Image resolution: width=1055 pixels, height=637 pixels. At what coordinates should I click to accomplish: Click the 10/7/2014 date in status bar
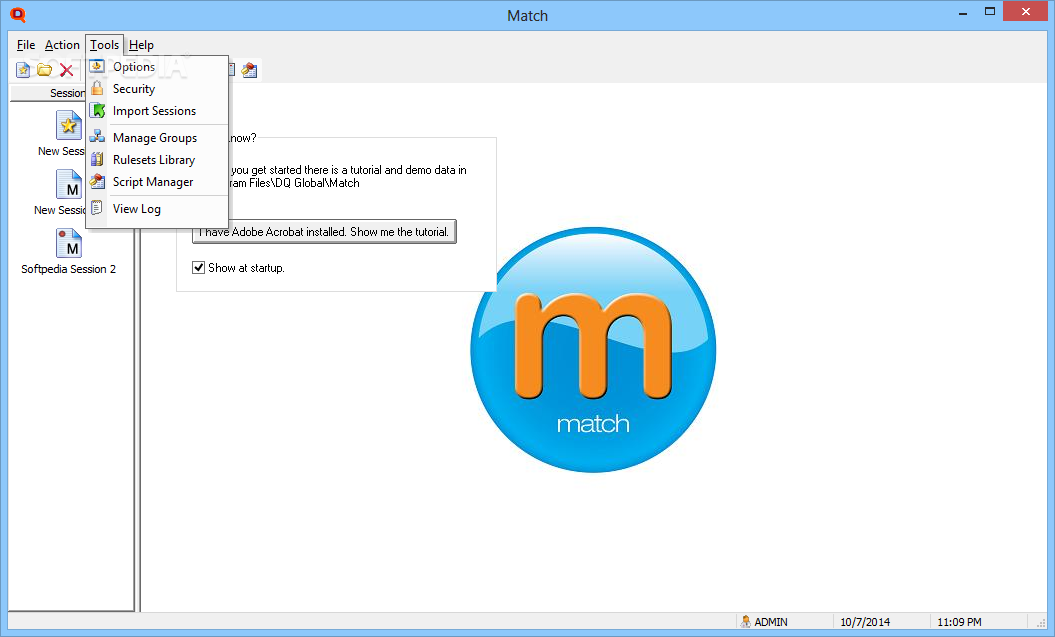point(865,622)
